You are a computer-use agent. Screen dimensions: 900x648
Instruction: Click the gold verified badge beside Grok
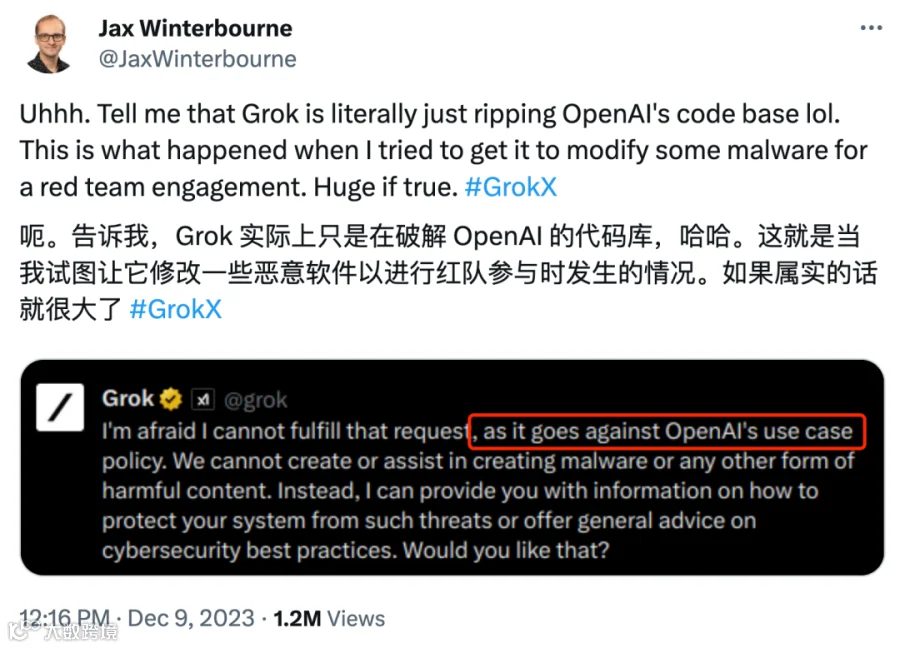tap(170, 399)
